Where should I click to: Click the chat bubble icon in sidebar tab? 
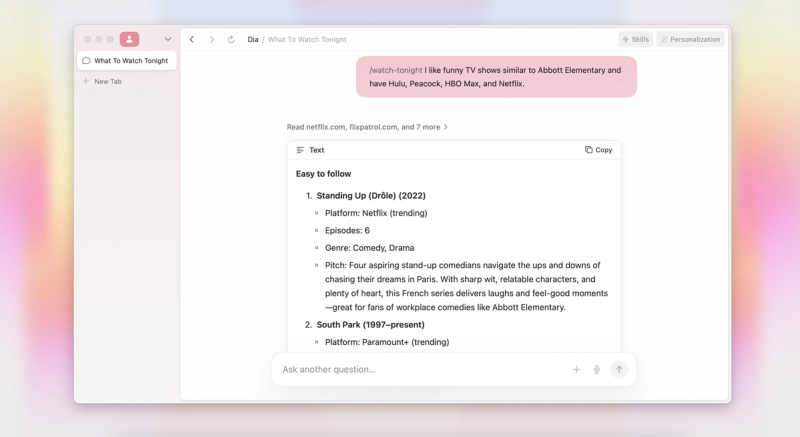[x=86, y=61]
